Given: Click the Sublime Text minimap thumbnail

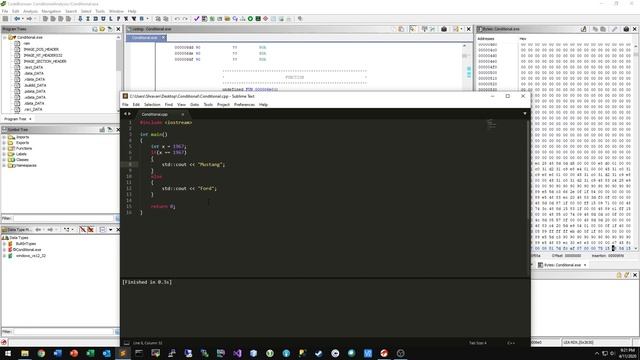Looking at the screenshot, I should tap(491, 124).
